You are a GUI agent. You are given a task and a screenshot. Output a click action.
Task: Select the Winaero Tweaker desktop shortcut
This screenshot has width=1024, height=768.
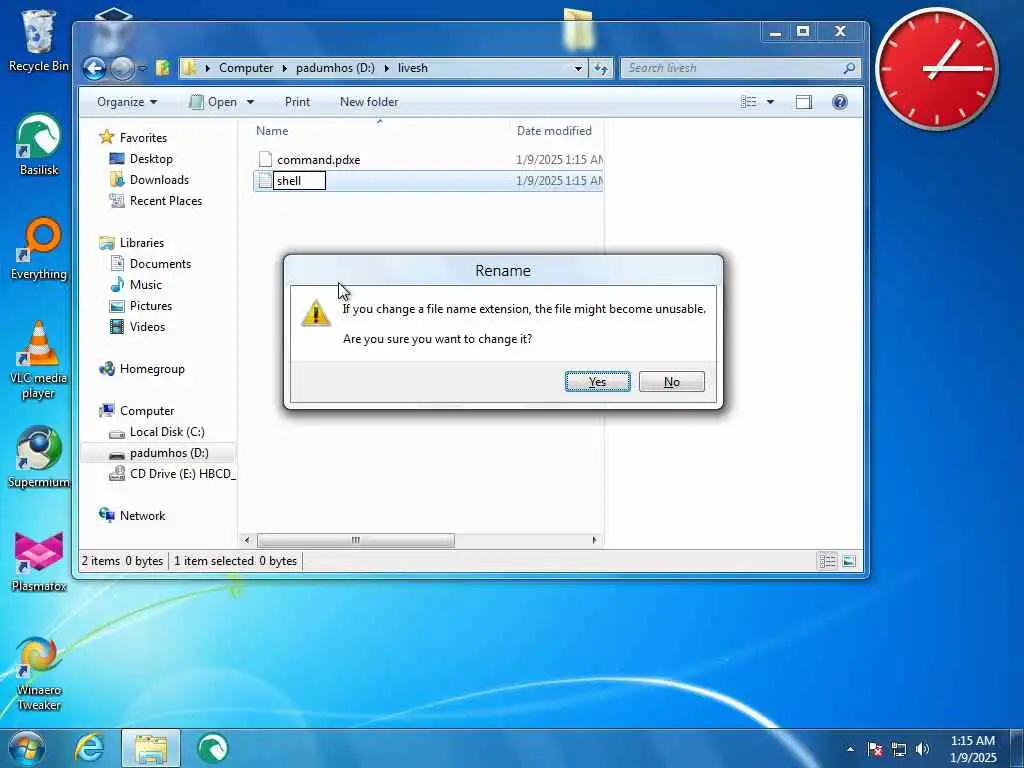39,673
